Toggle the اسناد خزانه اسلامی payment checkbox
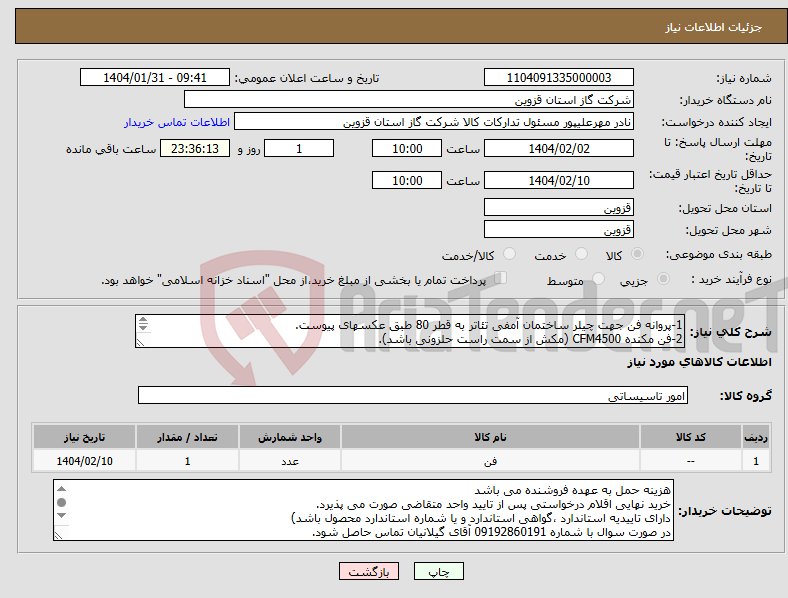Screen dimensions: 788x598 [500, 278]
